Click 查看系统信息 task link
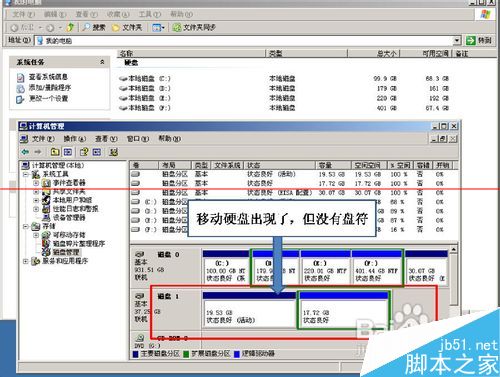The image size is (500, 377). pyautogui.click(x=48, y=77)
